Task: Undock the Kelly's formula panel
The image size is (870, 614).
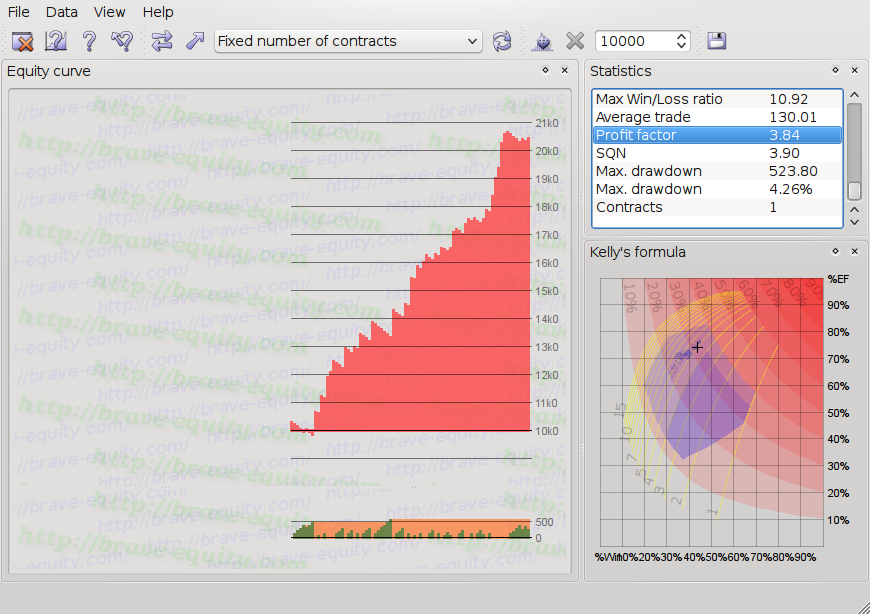Action: click(x=835, y=252)
